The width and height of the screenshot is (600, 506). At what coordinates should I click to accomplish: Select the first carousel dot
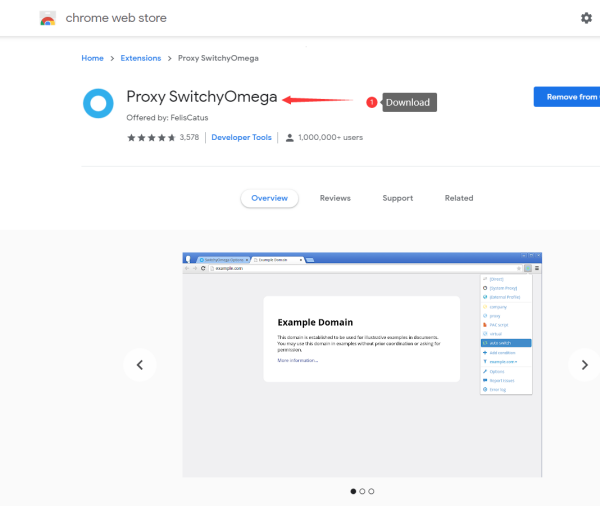click(353, 491)
